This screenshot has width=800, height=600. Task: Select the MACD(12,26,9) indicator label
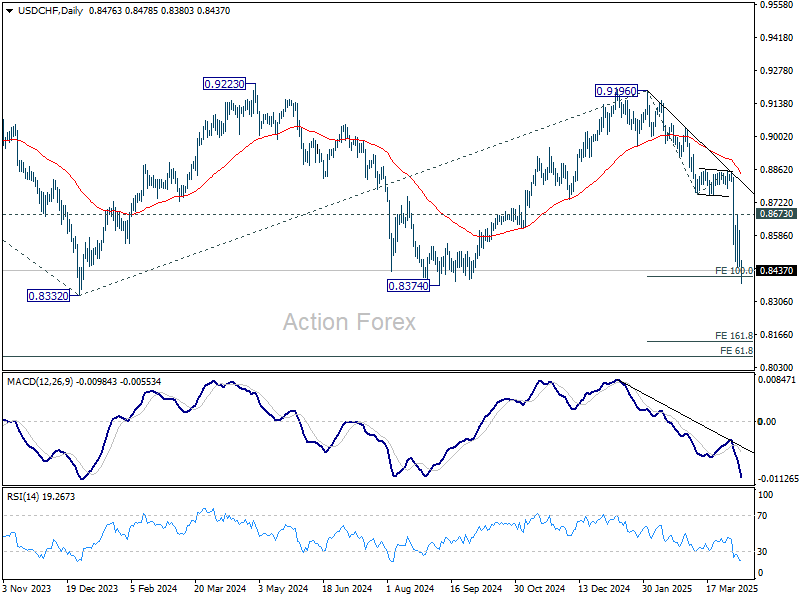click(40, 382)
